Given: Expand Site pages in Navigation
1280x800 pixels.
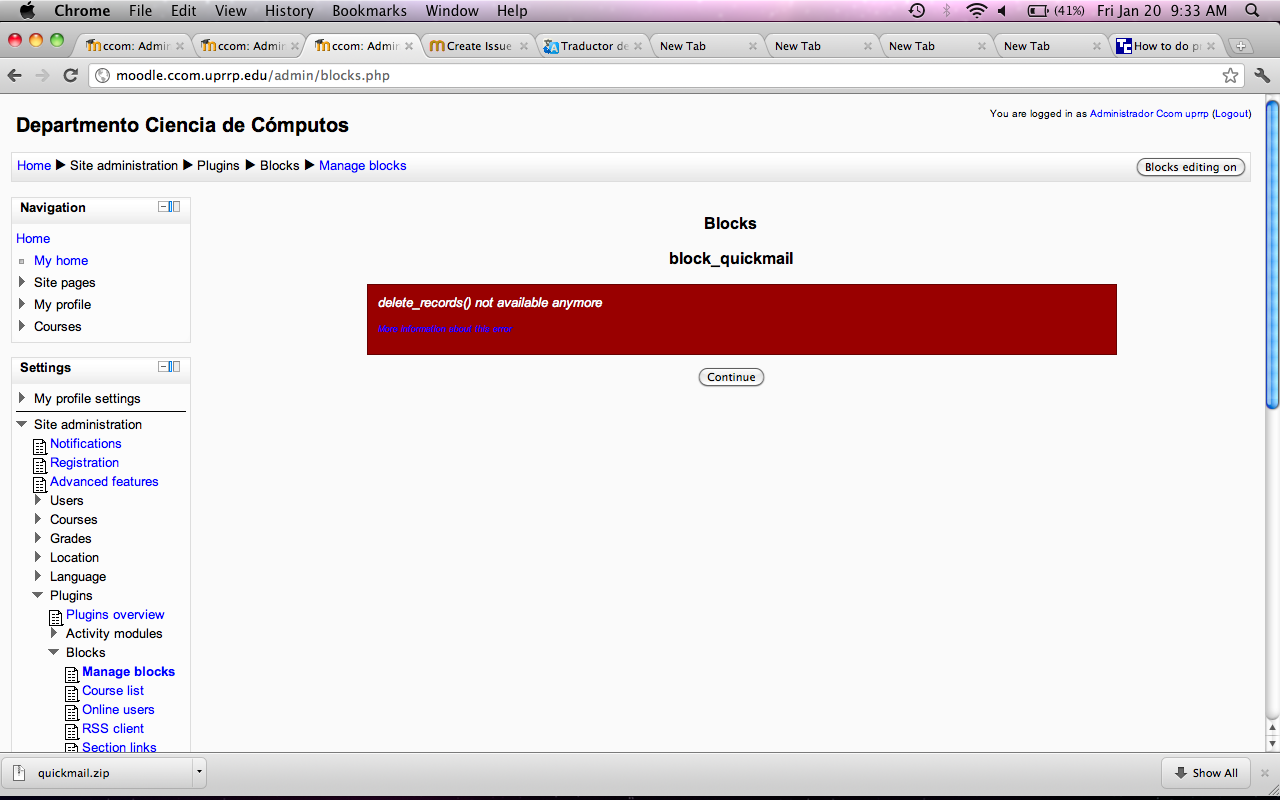Looking at the screenshot, I should [x=23, y=282].
